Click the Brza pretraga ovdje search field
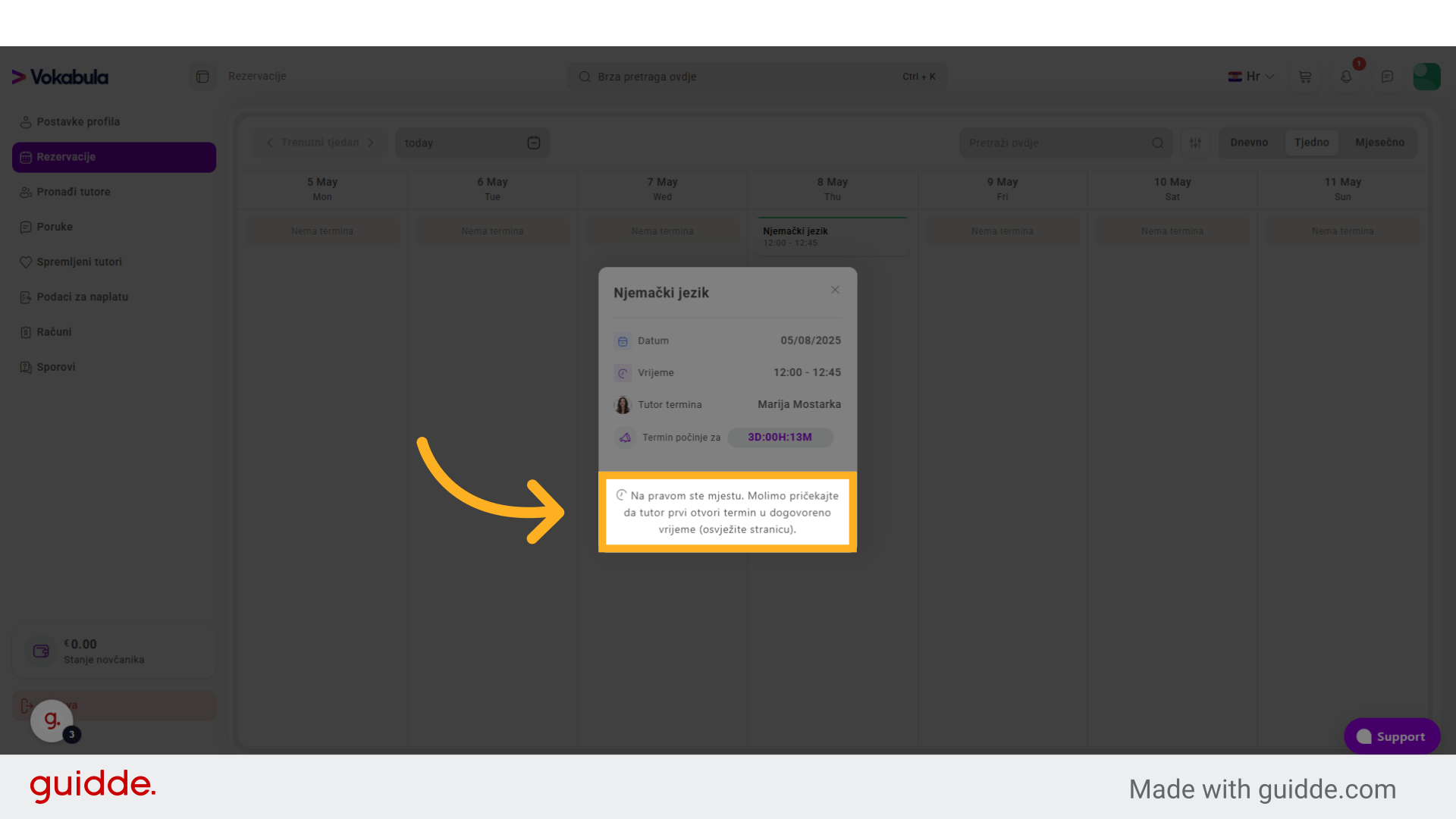This screenshot has height=819, width=1456. (x=758, y=77)
